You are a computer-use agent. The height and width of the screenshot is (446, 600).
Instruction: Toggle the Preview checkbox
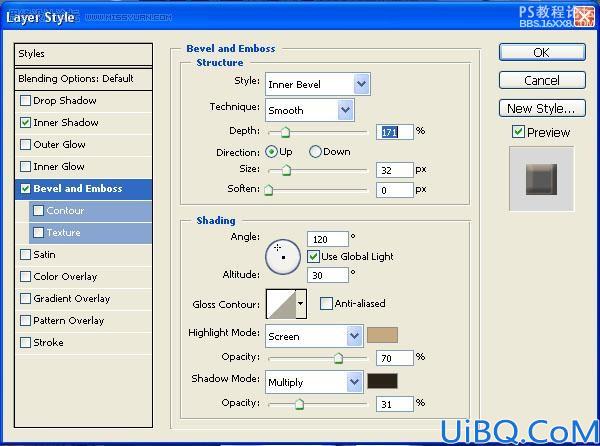point(518,132)
